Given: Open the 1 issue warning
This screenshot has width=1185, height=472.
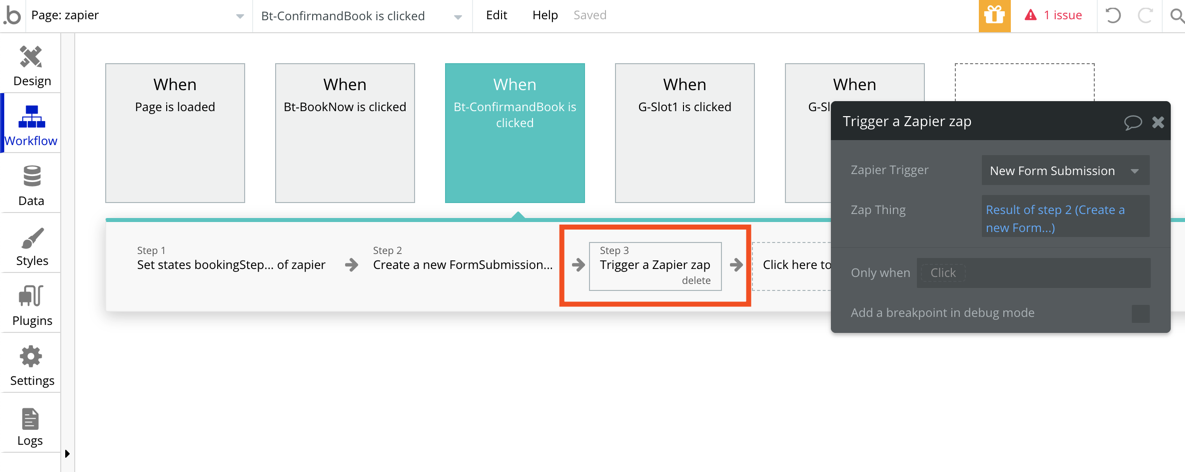Looking at the screenshot, I should pos(1053,15).
